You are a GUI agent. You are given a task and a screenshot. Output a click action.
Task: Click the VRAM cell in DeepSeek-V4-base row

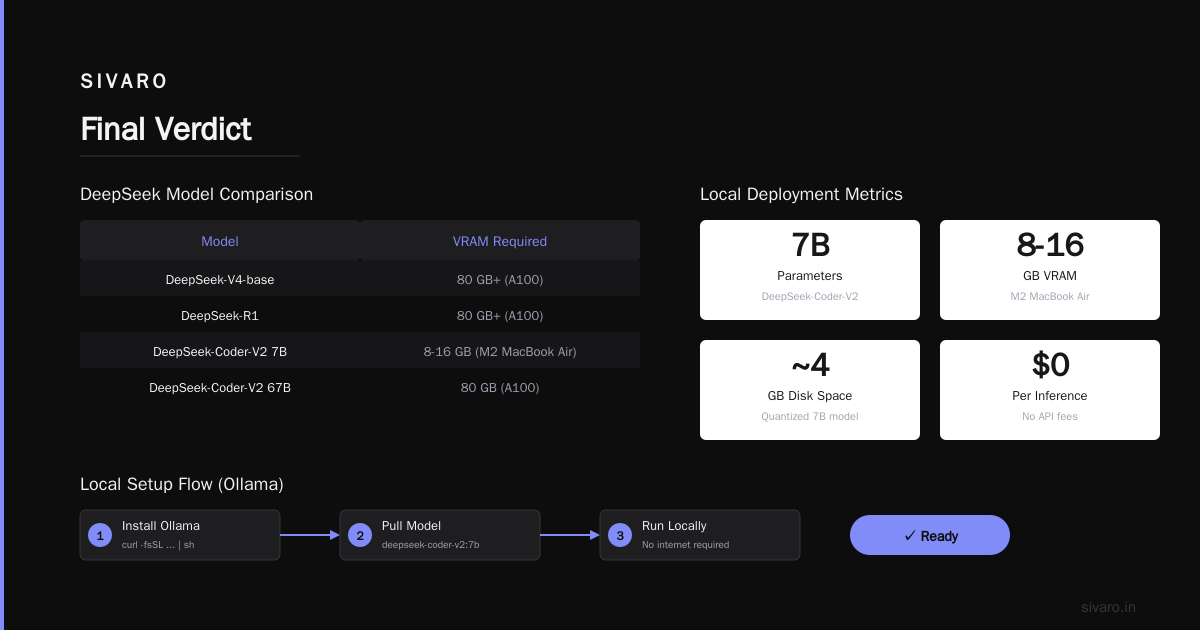(x=500, y=279)
